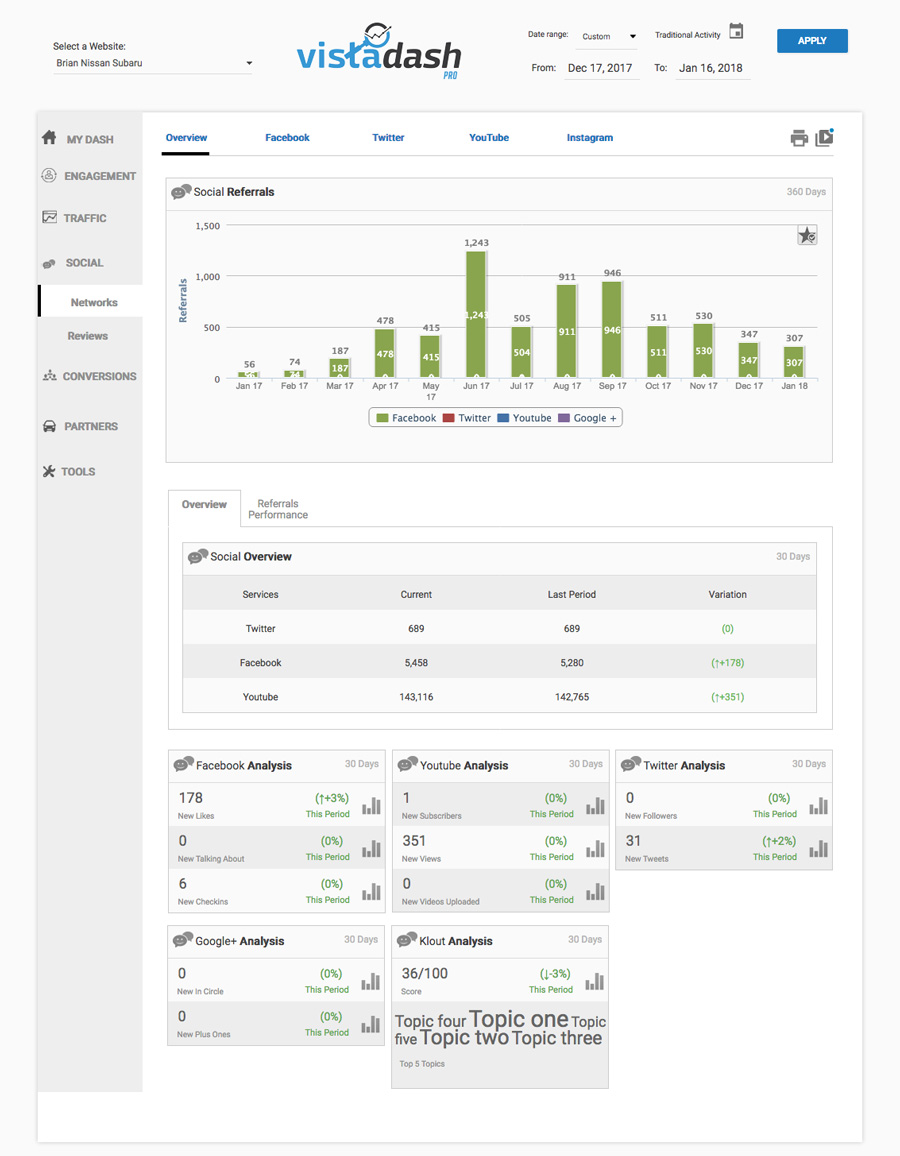Open the video tutorial play icon
Image resolution: width=900 pixels, height=1156 pixels.
click(x=824, y=138)
